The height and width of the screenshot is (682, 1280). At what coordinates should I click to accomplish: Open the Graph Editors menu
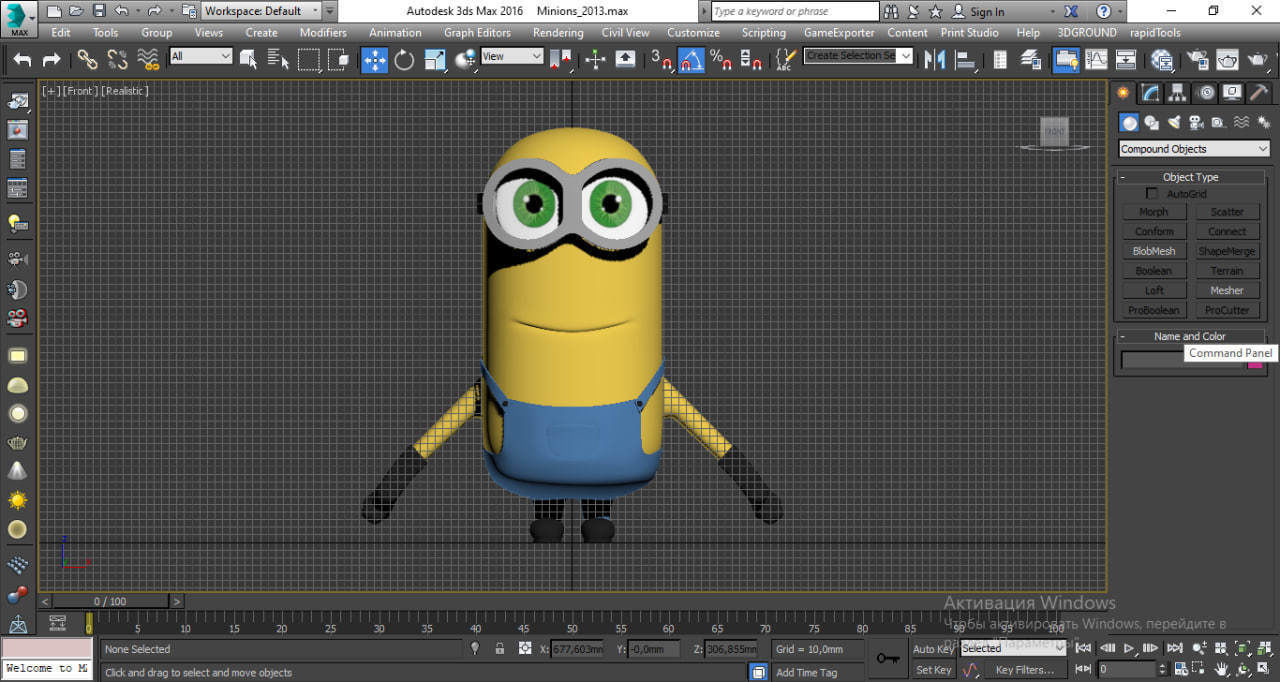(477, 32)
